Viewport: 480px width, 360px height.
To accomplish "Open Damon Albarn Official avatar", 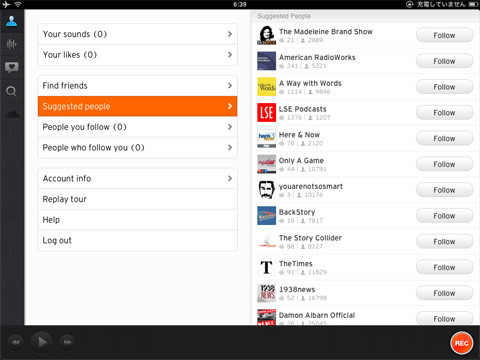I will coord(266,317).
